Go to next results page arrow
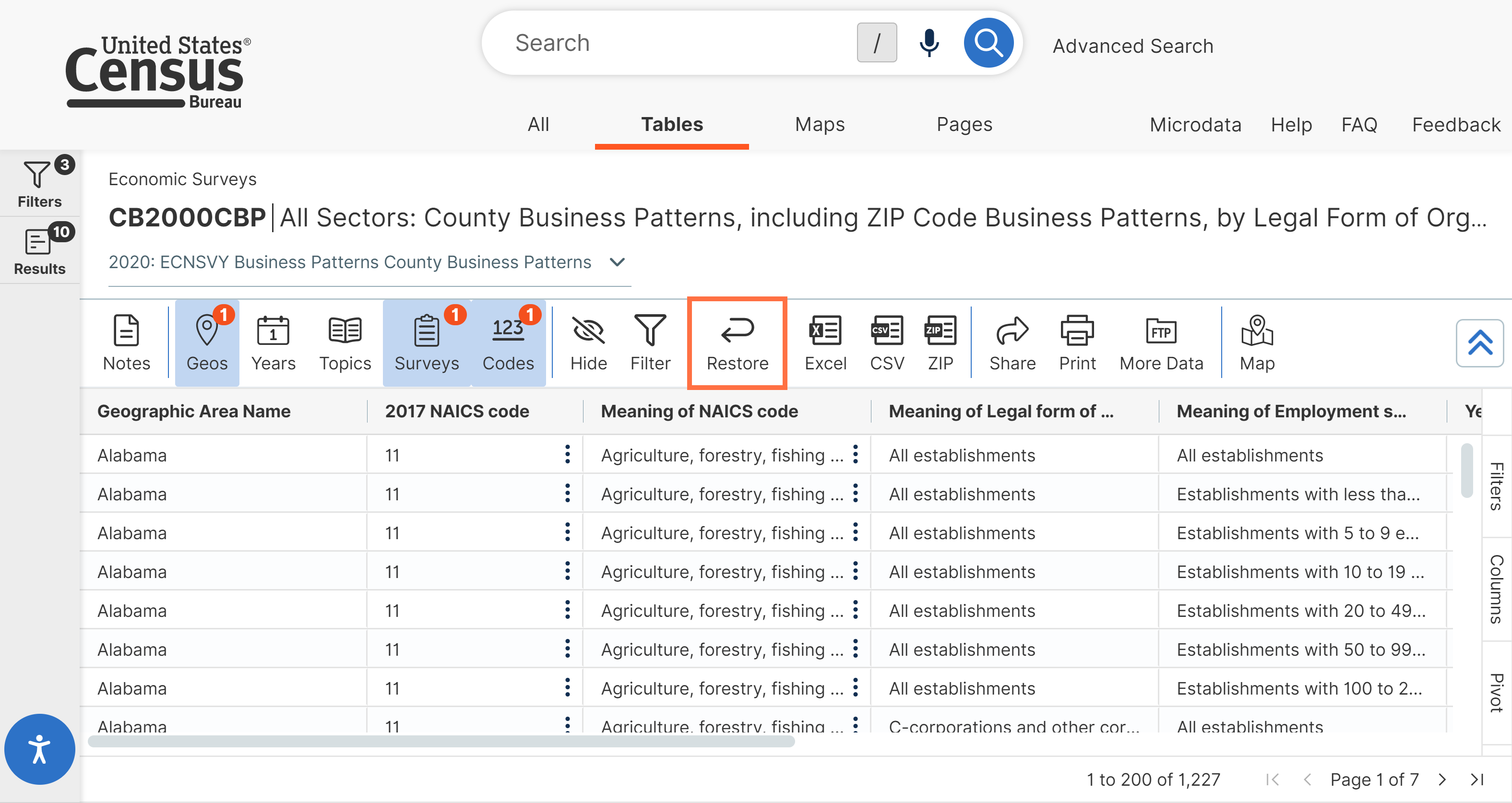 (x=1442, y=779)
